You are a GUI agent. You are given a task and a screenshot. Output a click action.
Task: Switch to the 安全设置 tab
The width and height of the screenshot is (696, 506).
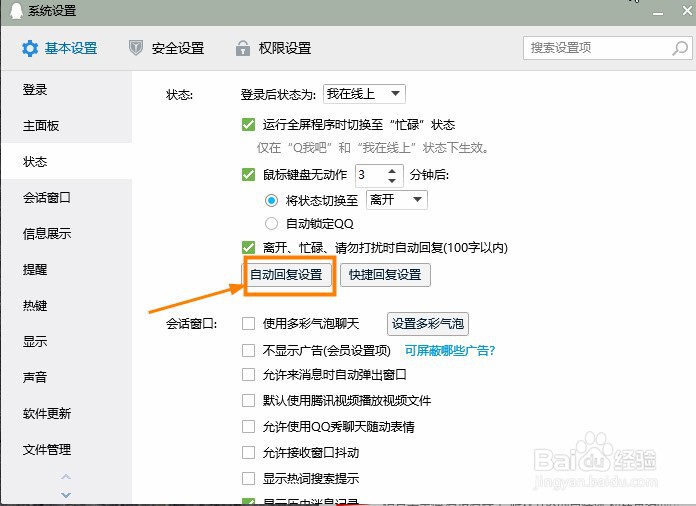166,48
